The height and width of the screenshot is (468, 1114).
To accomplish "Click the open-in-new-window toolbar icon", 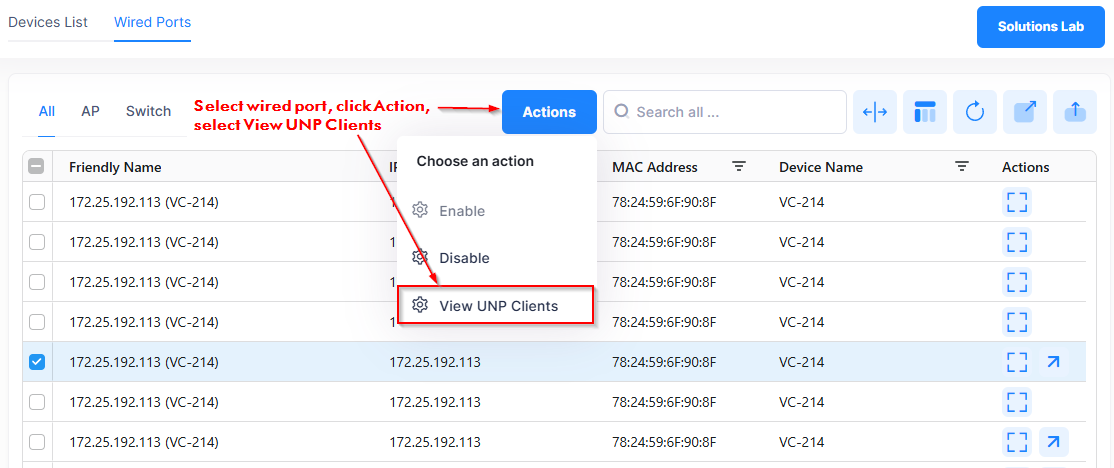I will tap(1025, 112).
